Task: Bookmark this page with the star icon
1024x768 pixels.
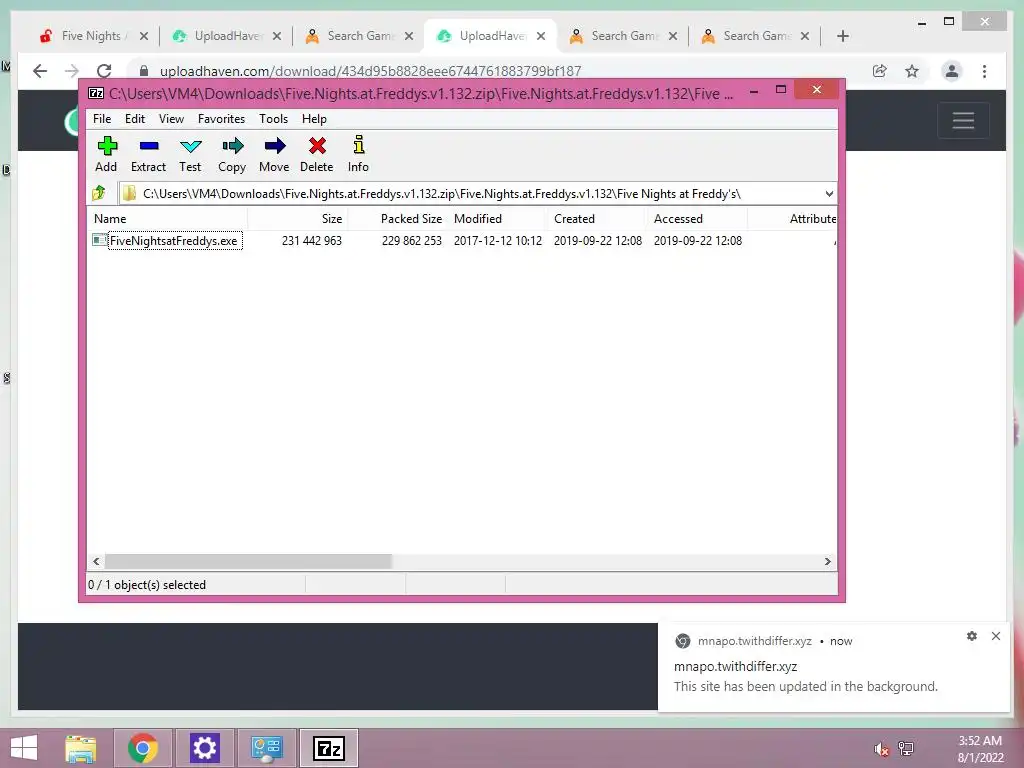Action: [912, 71]
